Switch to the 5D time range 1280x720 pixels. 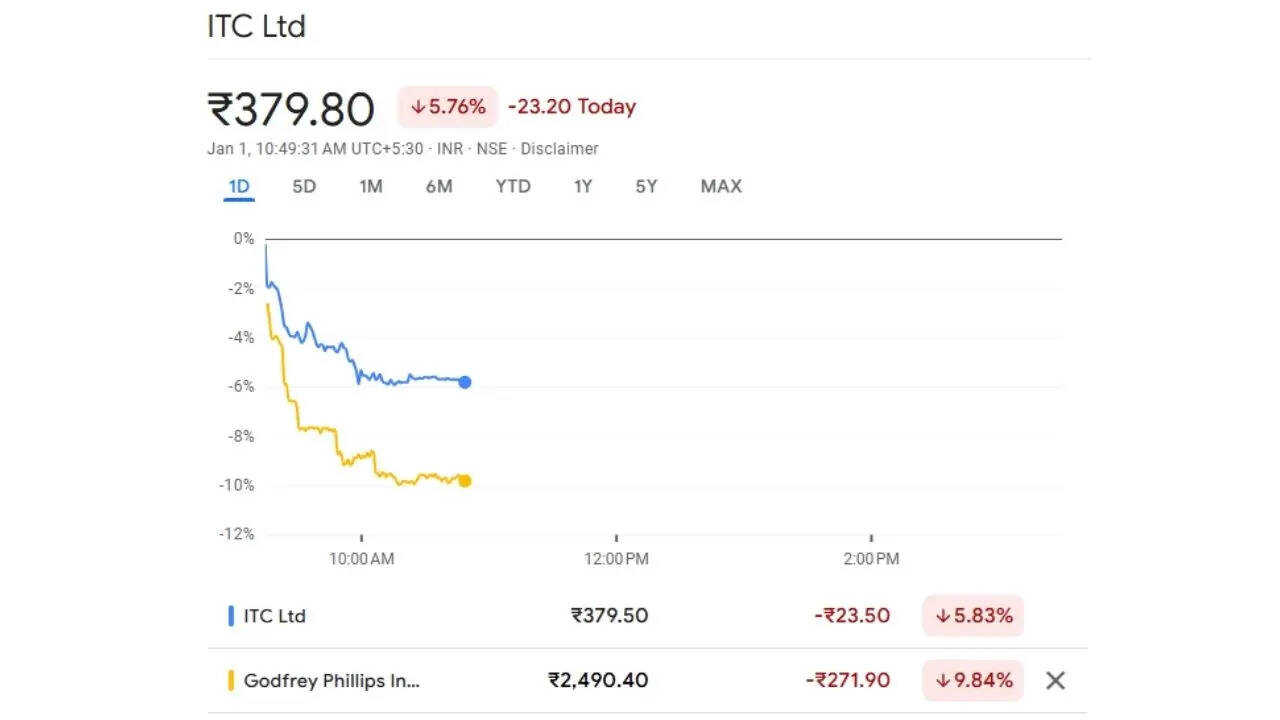point(304,187)
